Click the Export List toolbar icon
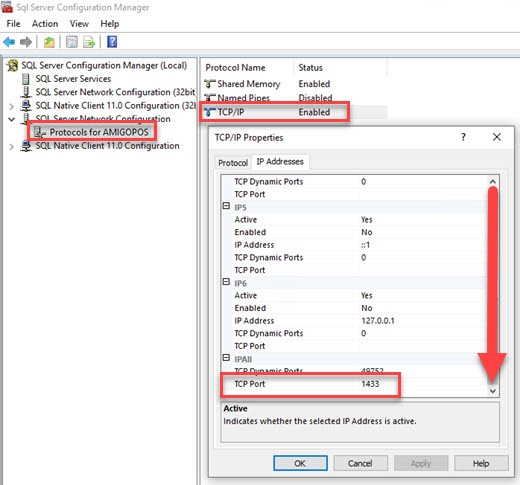This screenshot has height=485, width=520. pyautogui.click(x=89, y=42)
